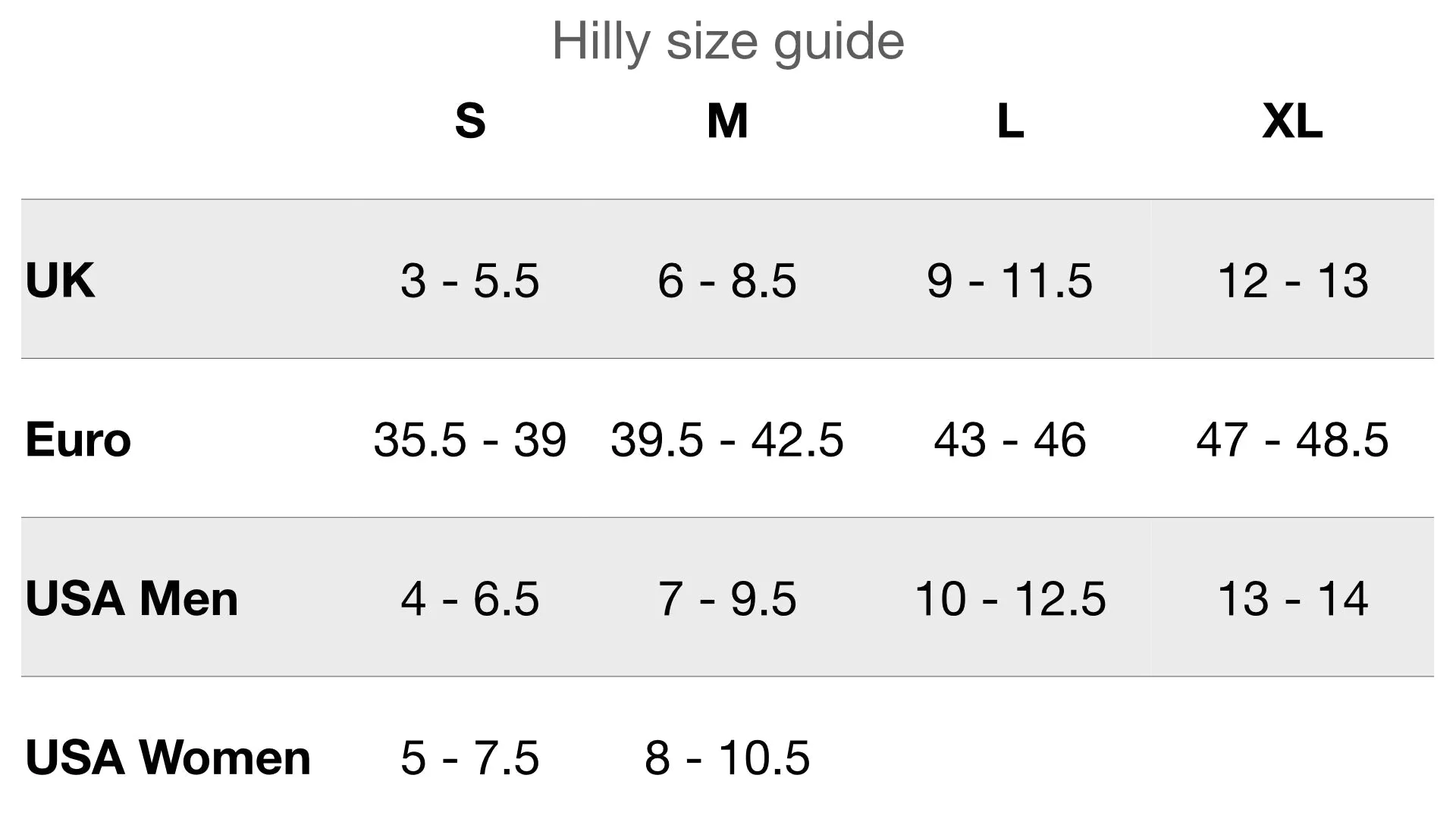Click the USA Men row label
The width and height of the screenshot is (1456, 819).
tap(132, 598)
